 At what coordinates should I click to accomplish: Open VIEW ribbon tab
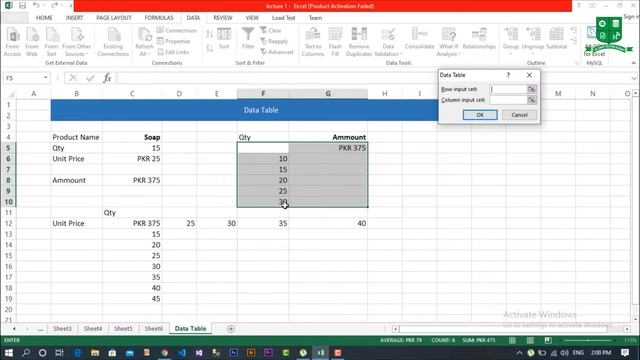click(x=252, y=18)
